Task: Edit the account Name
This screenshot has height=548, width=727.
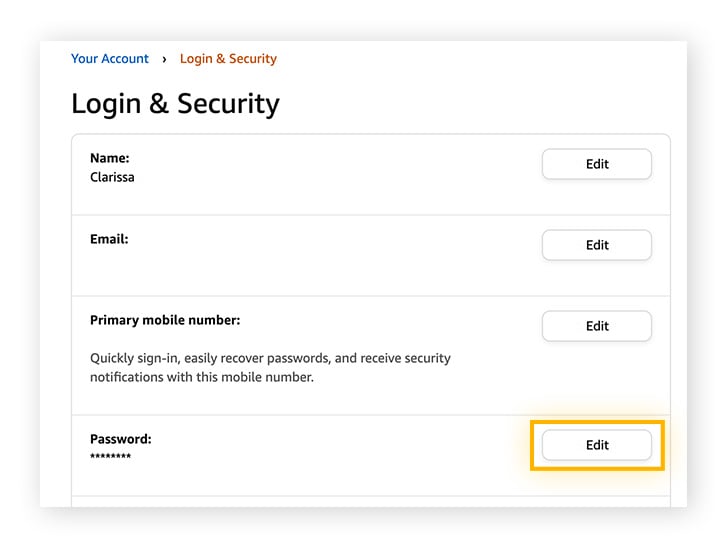Action: pyautogui.click(x=597, y=164)
